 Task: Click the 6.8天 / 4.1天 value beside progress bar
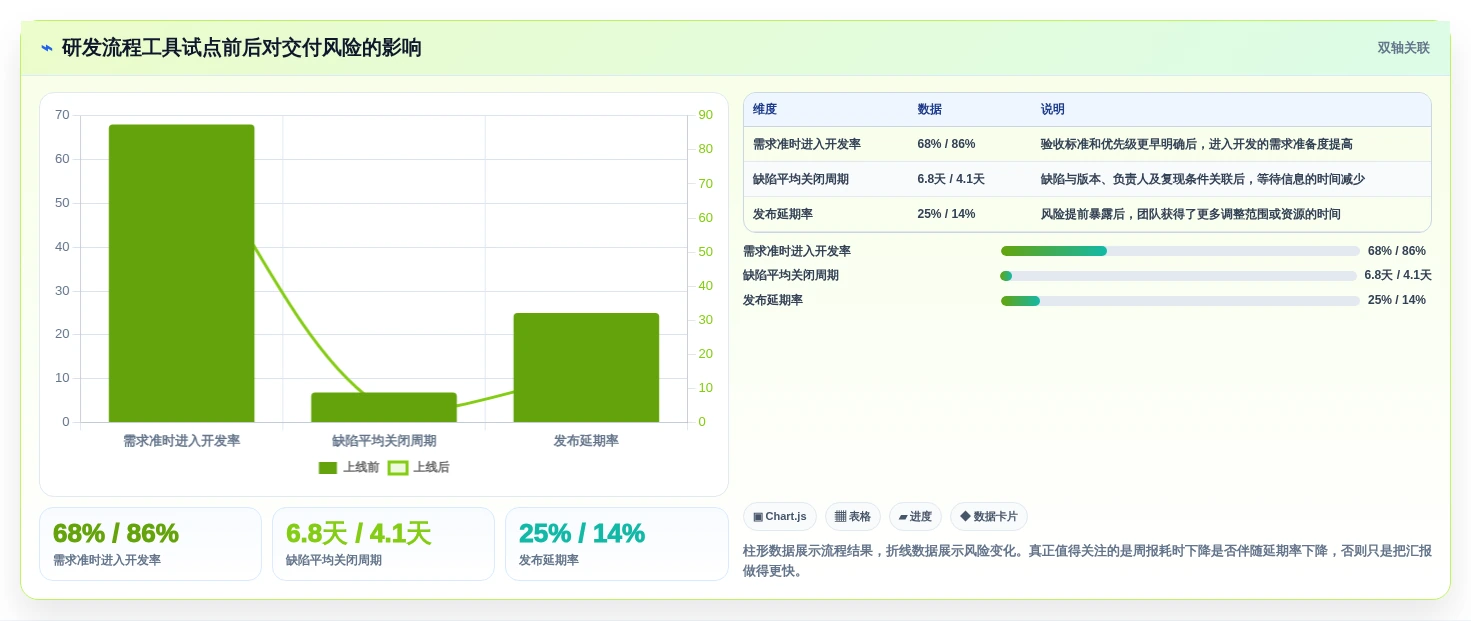pyautogui.click(x=1398, y=275)
